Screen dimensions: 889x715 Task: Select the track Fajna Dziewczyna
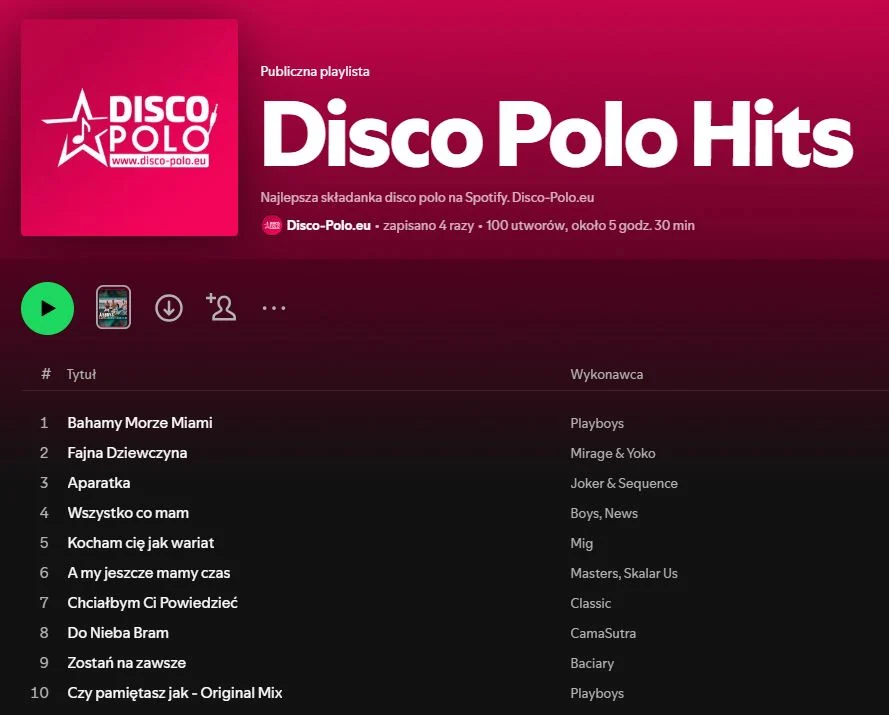coord(127,453)
